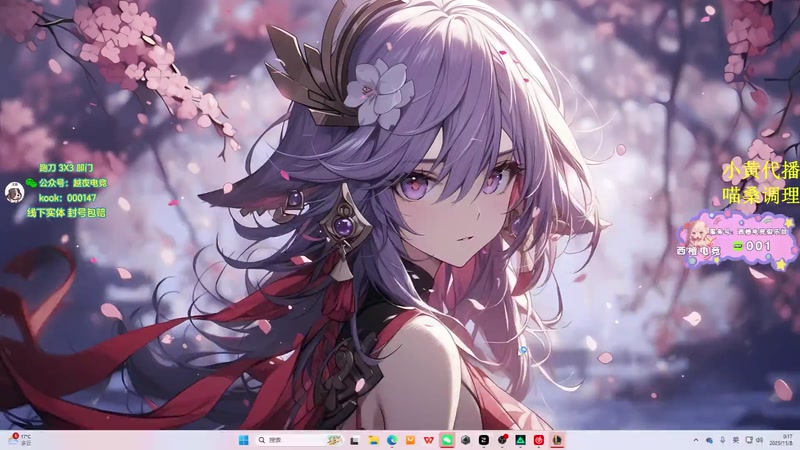Open the orange shopping bag app
800x450 pixels.
coord(410,440)
